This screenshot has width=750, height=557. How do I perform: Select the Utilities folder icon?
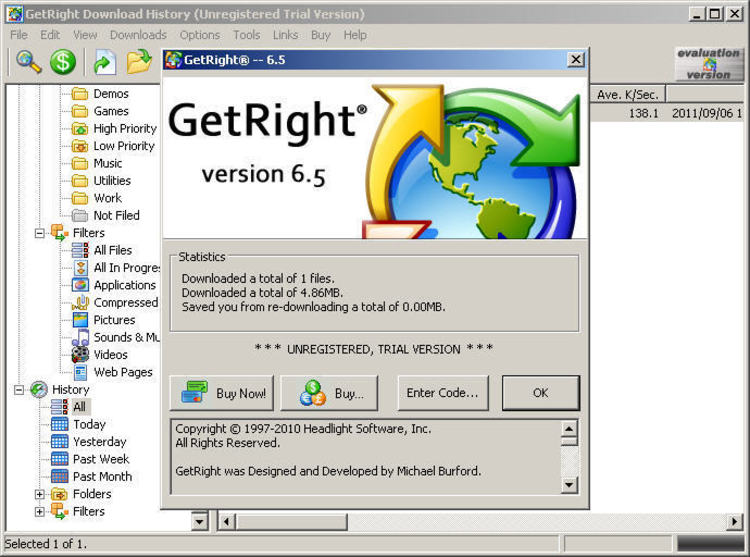(x=80, y=181)
